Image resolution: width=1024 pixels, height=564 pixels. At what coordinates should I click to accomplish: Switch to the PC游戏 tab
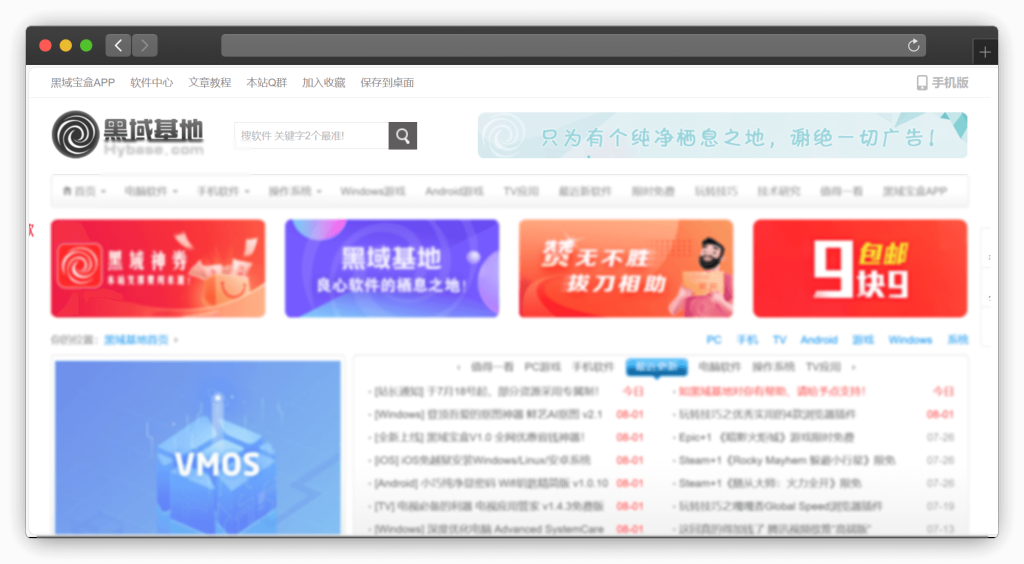coord(543,367)
